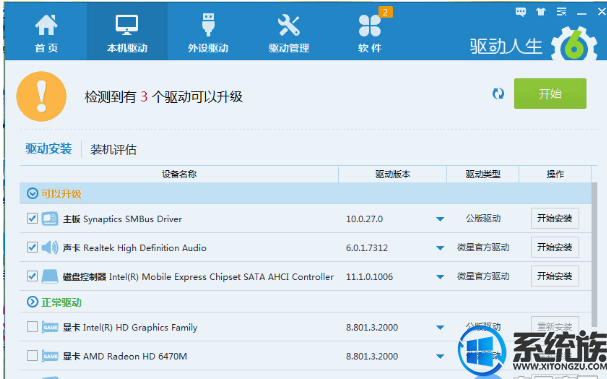
Task: Select version 11.1.0.1006 text
Action: [369, 277]
